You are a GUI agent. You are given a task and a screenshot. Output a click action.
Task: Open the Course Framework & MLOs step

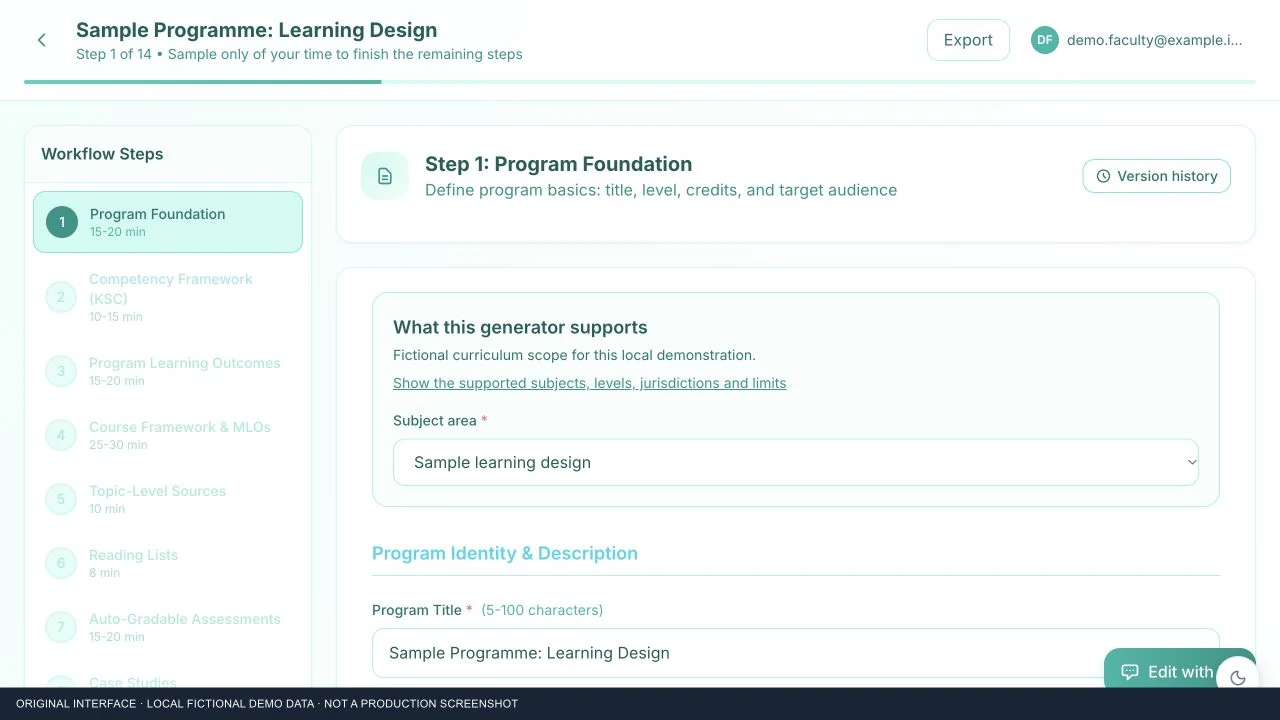pyautogui.click(x=168, y=435)
